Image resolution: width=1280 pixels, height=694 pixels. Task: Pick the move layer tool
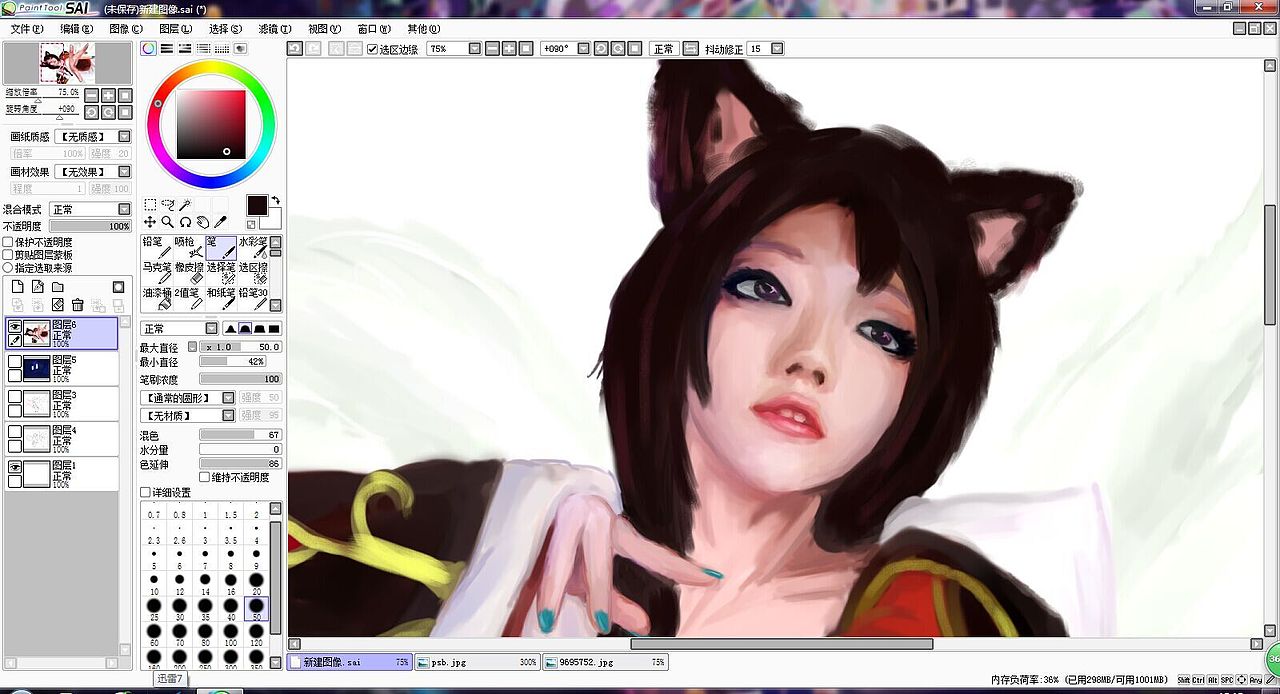tap(150, 222)
